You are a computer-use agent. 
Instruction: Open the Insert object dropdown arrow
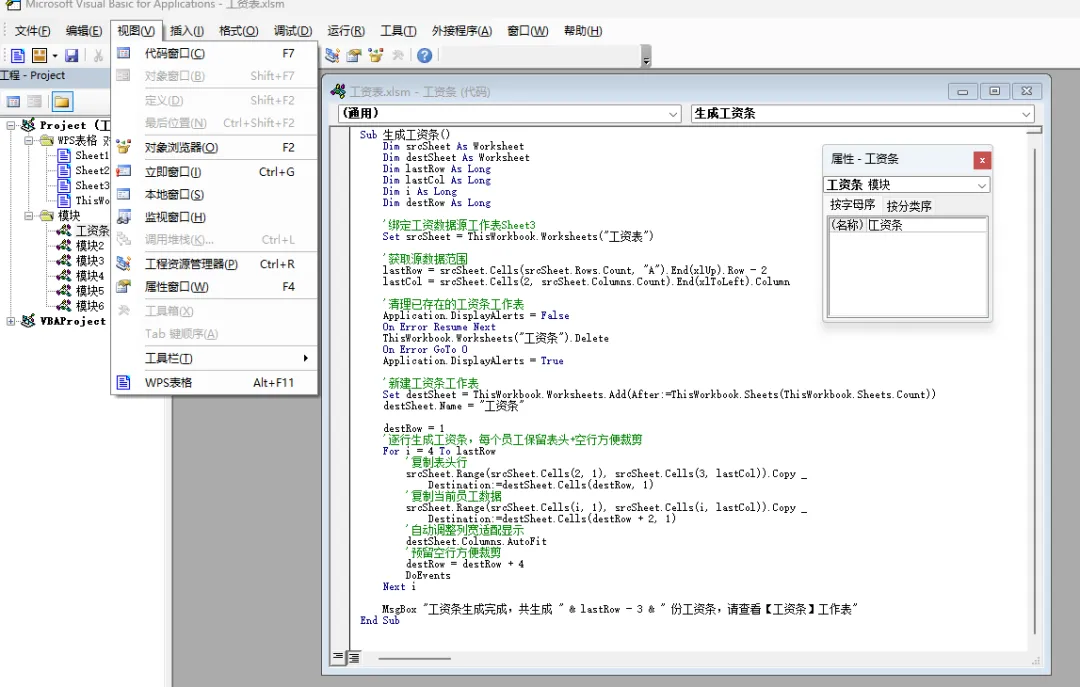click(55, 56)
